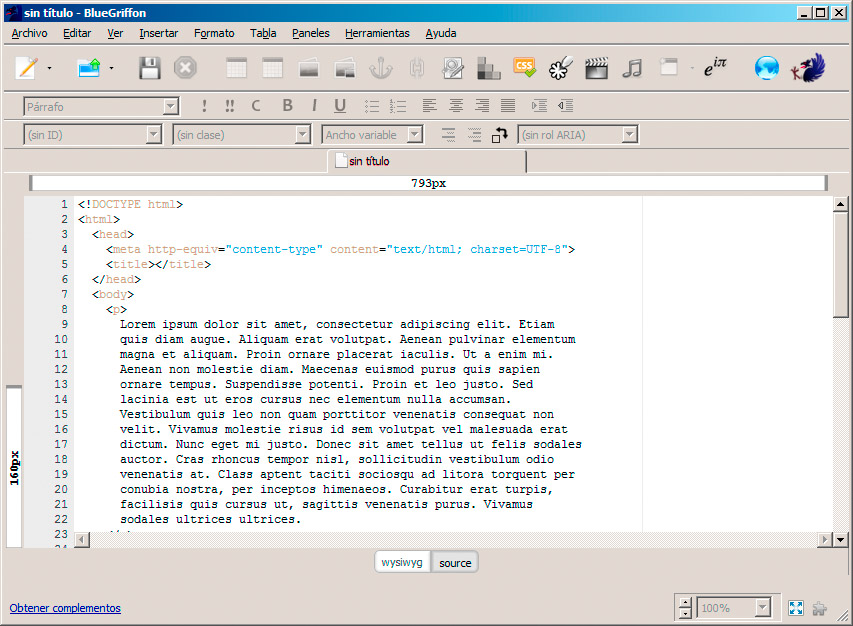Toggle Underline formatting
853x626 pixels.
click(x=340, y=106)
